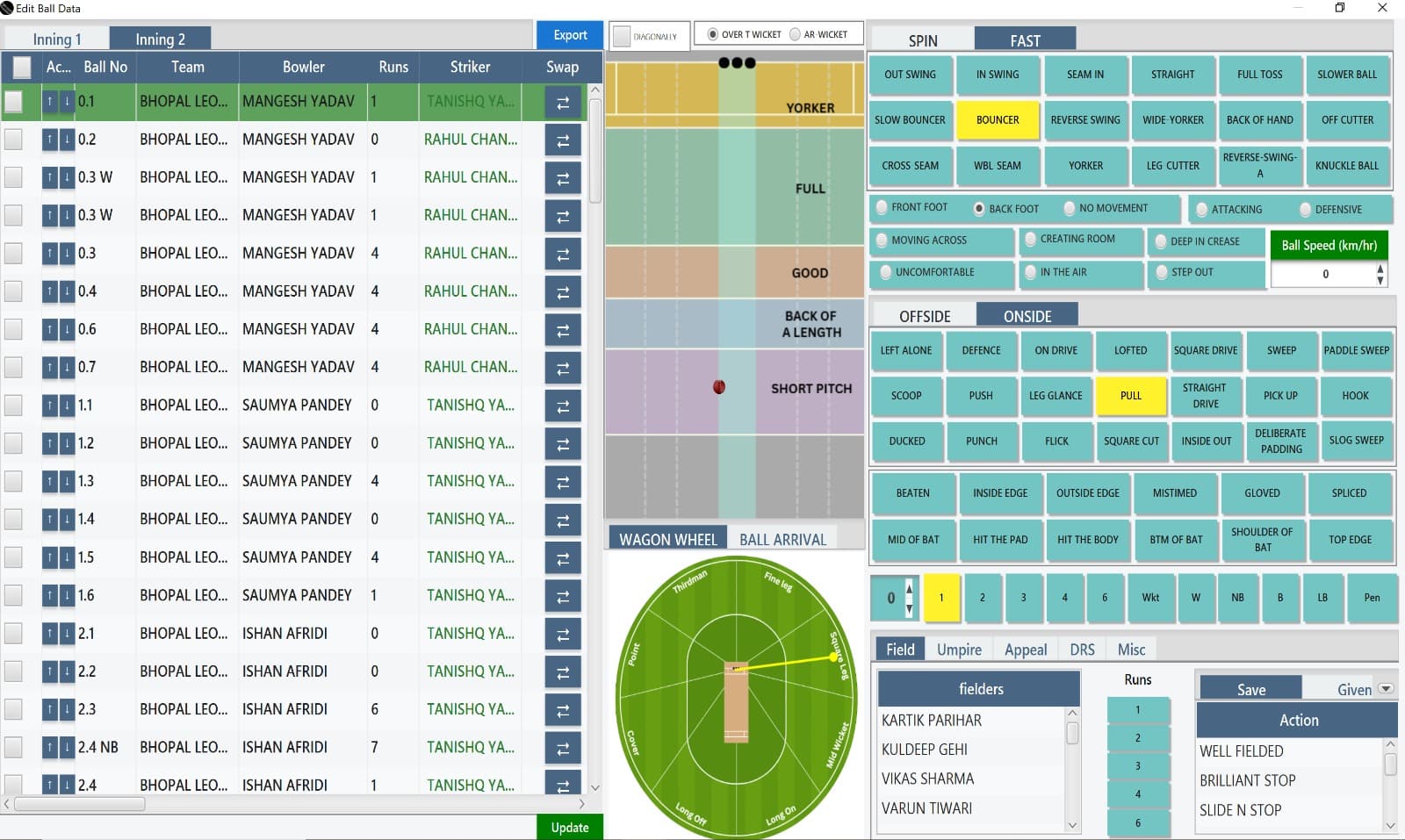Click the up arrow for ball 2.1
Image resolution: width=1405 pixels, height=840 pixels.
coord(50,634)
